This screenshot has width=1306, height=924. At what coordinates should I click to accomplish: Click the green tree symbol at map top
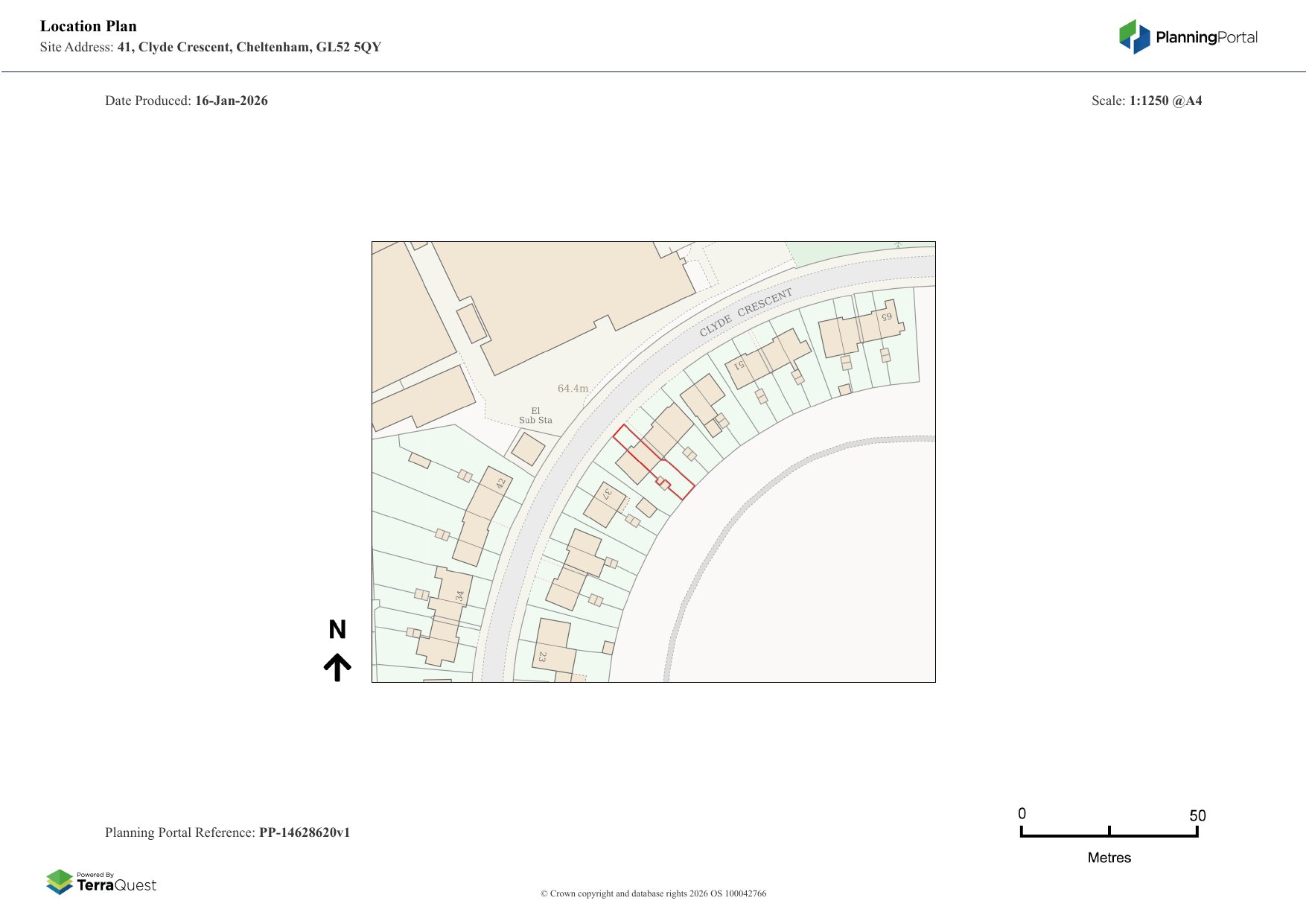click(898, 244)
